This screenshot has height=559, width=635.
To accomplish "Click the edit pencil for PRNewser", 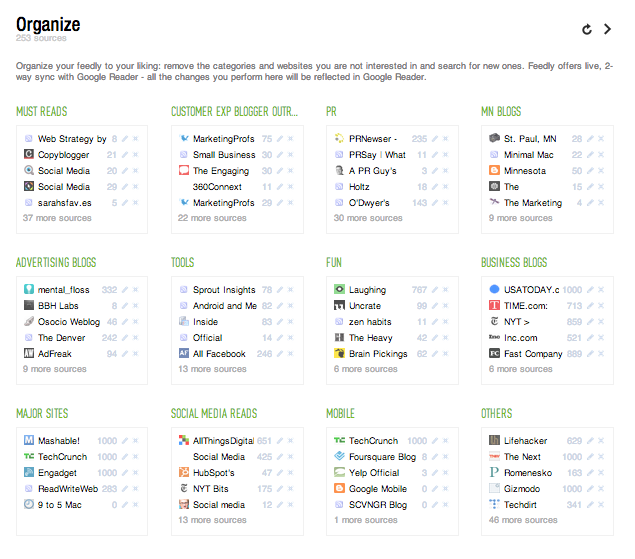I will coord(435,139).
